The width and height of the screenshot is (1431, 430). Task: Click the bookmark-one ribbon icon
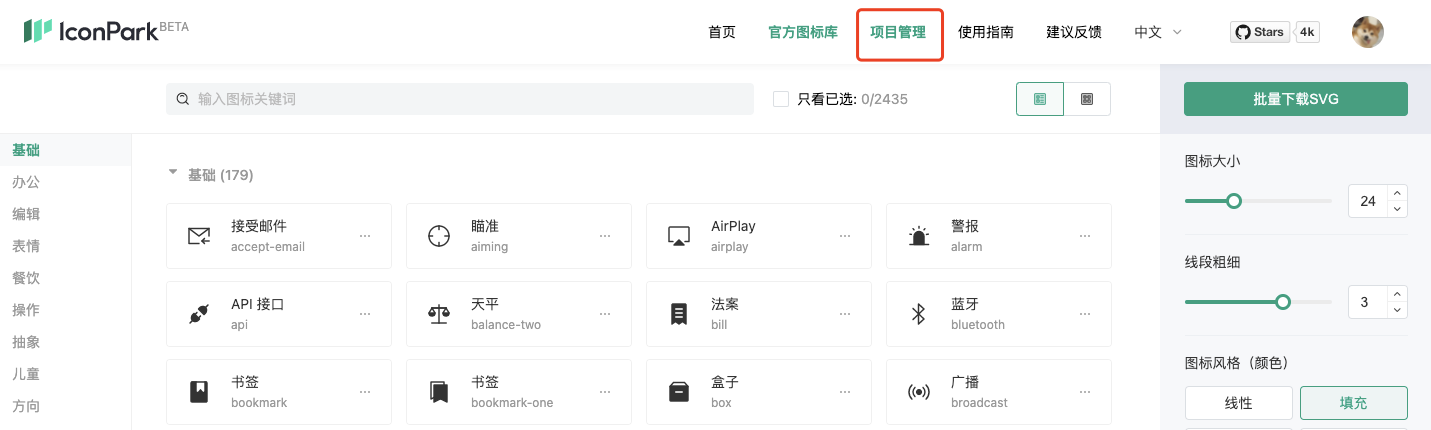coord(439,392)
